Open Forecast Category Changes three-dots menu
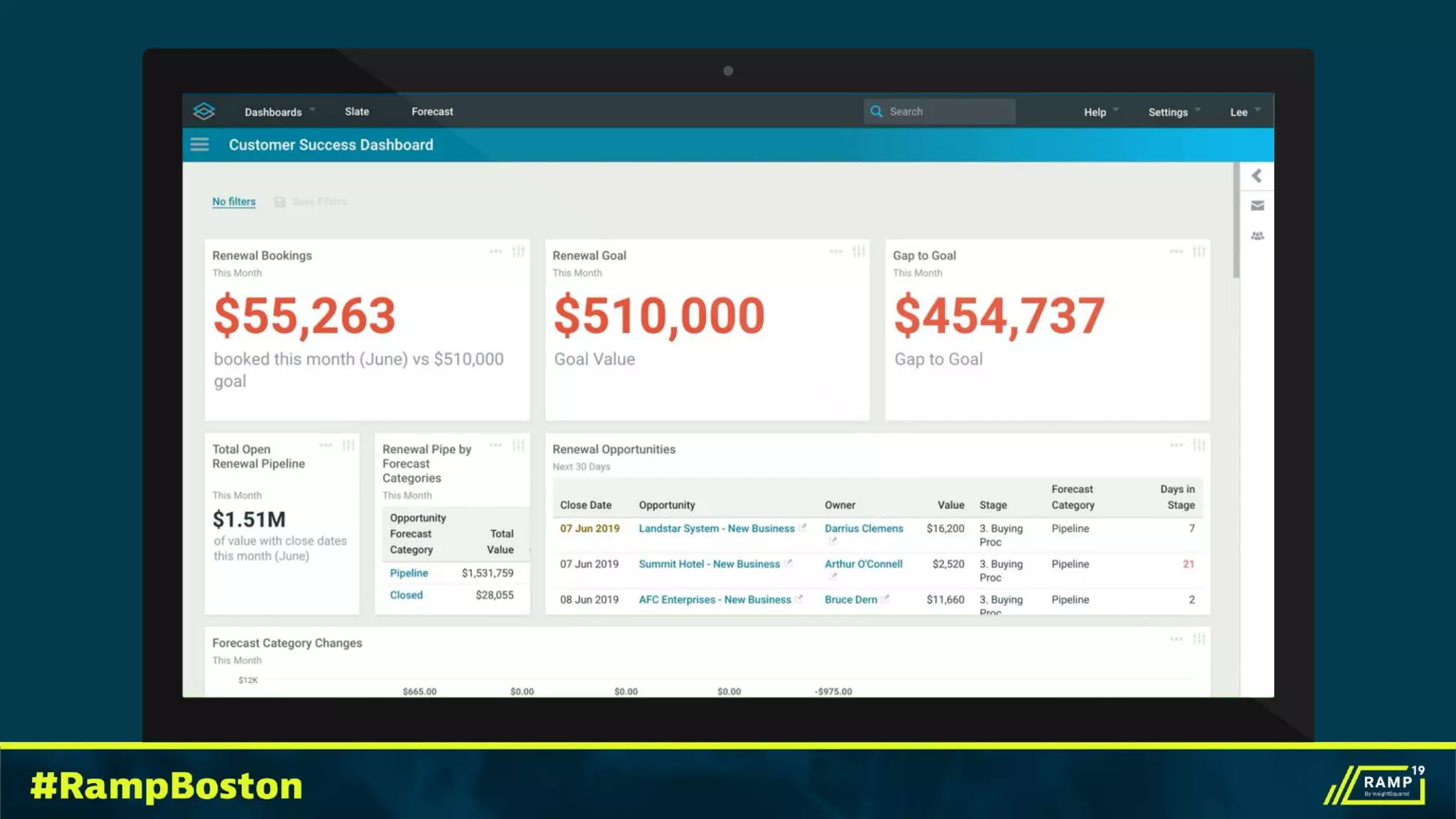 click(x=1176, y=639)
